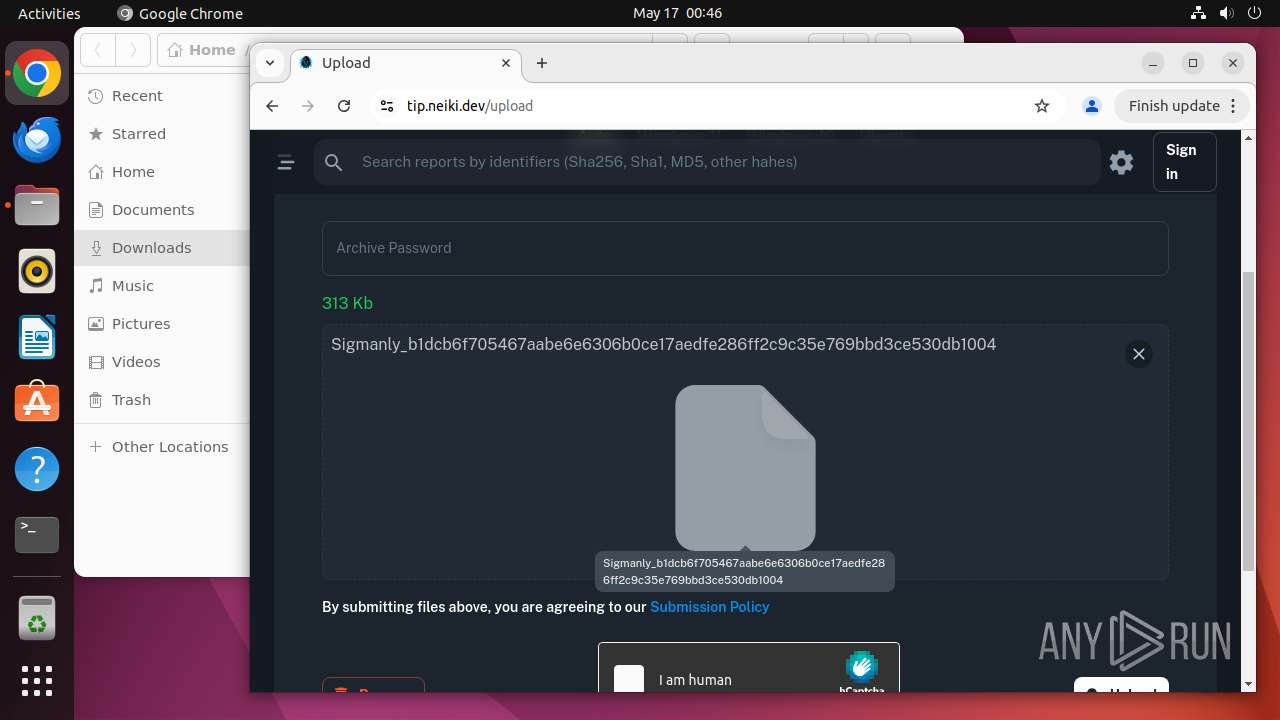Viewport: 1280px width, 720px height.
Task: Go back in Chrome
Action: [272, 106]
